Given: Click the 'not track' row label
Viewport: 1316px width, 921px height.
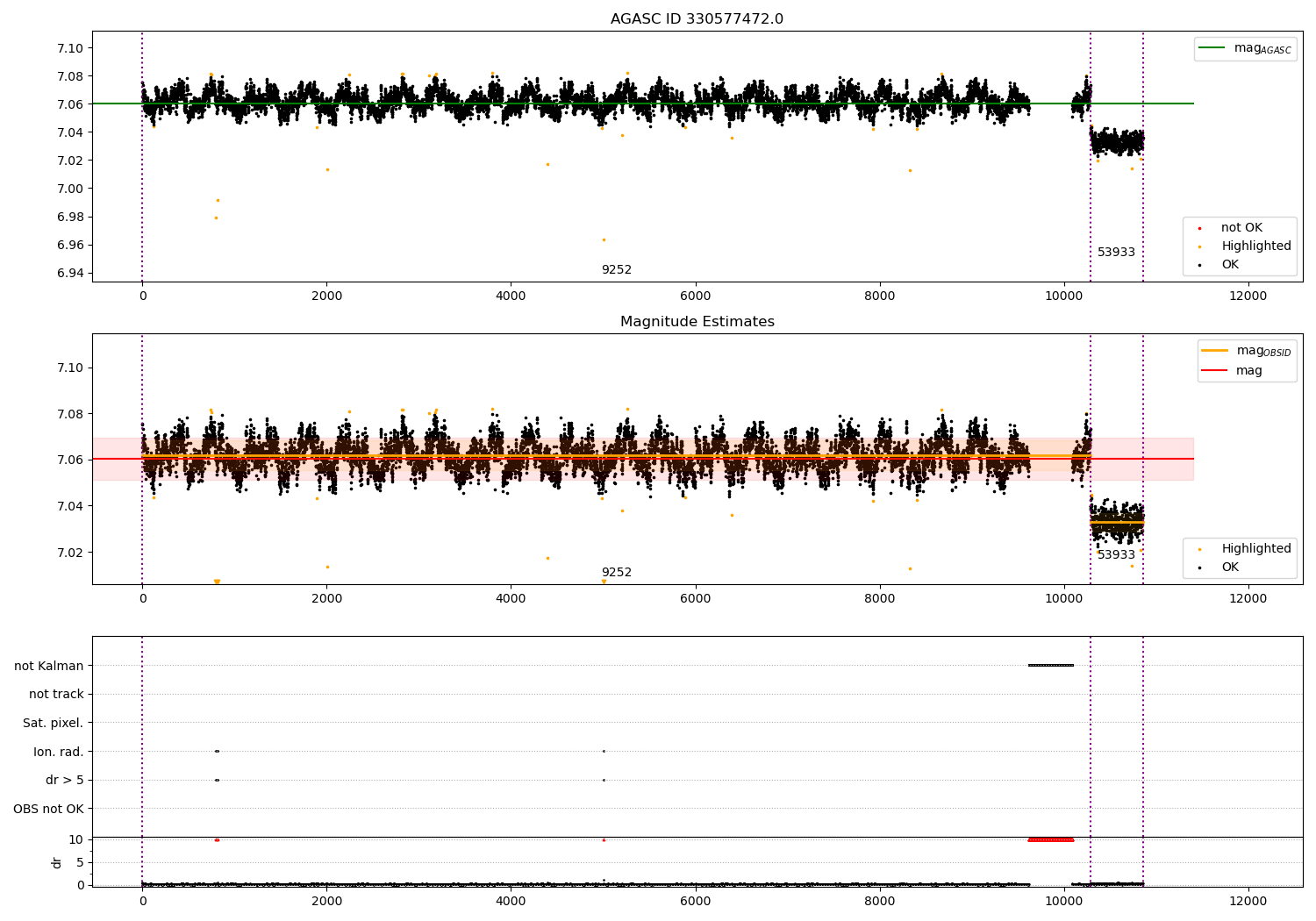Looking at the screenshot, I should pos(56,695).
